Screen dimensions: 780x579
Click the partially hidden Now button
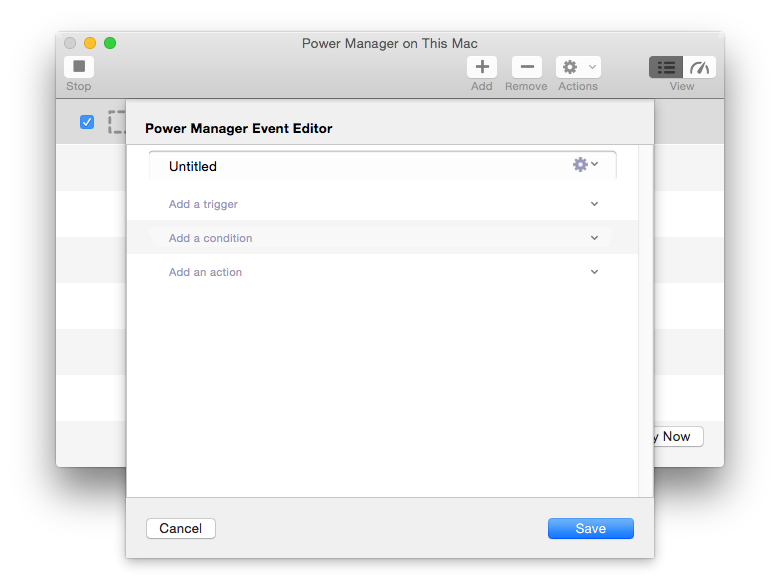679,436
